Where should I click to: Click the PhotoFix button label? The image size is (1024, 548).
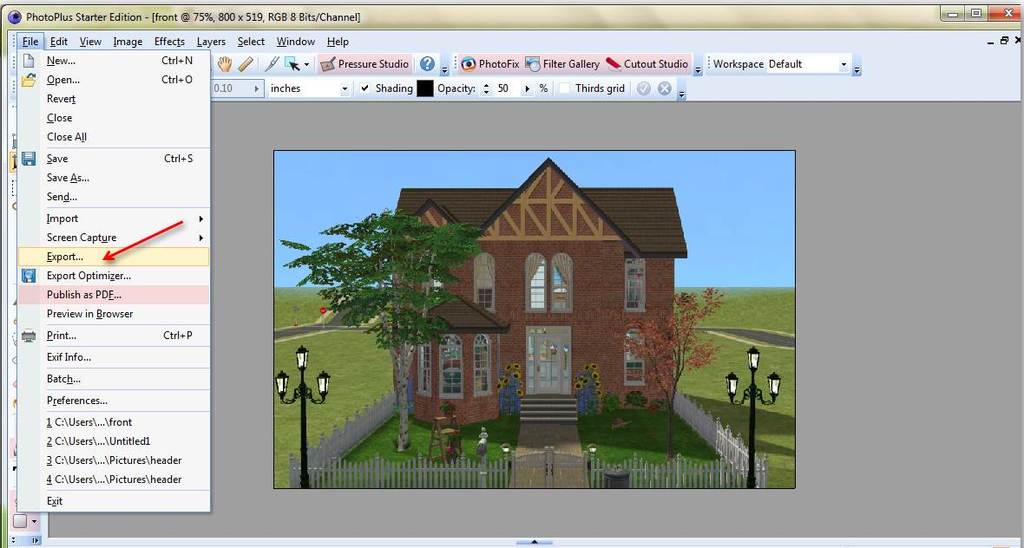point(499,64)
